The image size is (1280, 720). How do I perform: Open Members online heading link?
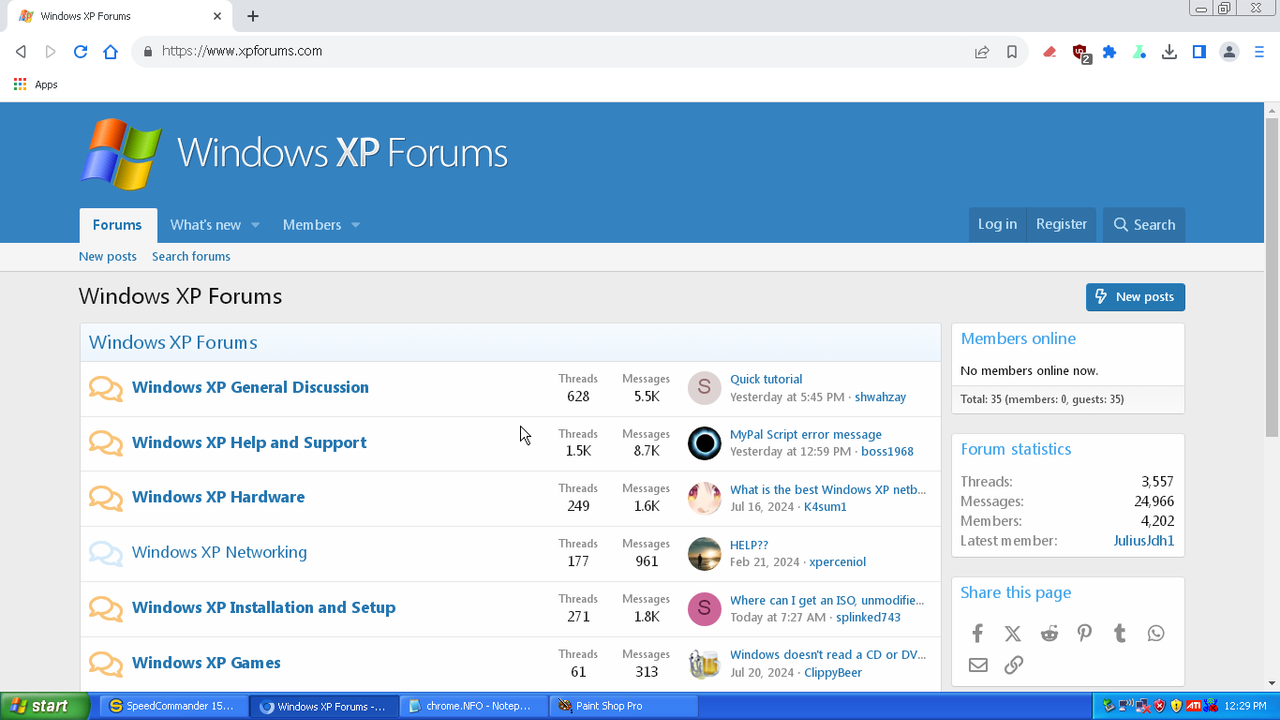(1018, 339)
